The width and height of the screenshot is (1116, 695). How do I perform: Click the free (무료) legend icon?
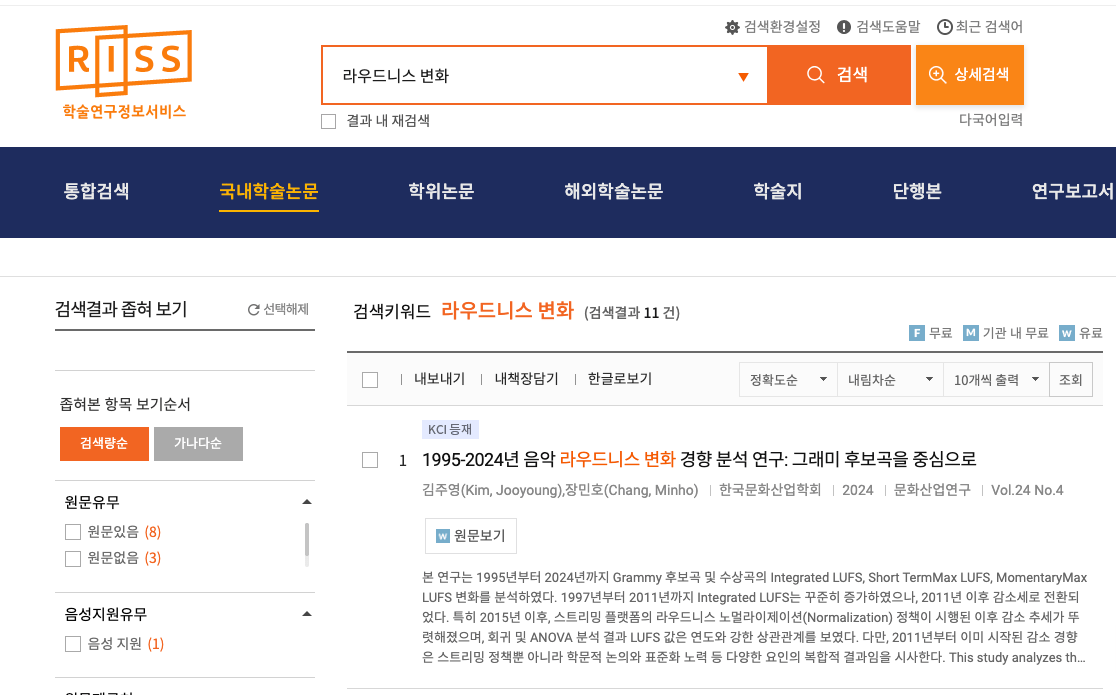[916, 333]
